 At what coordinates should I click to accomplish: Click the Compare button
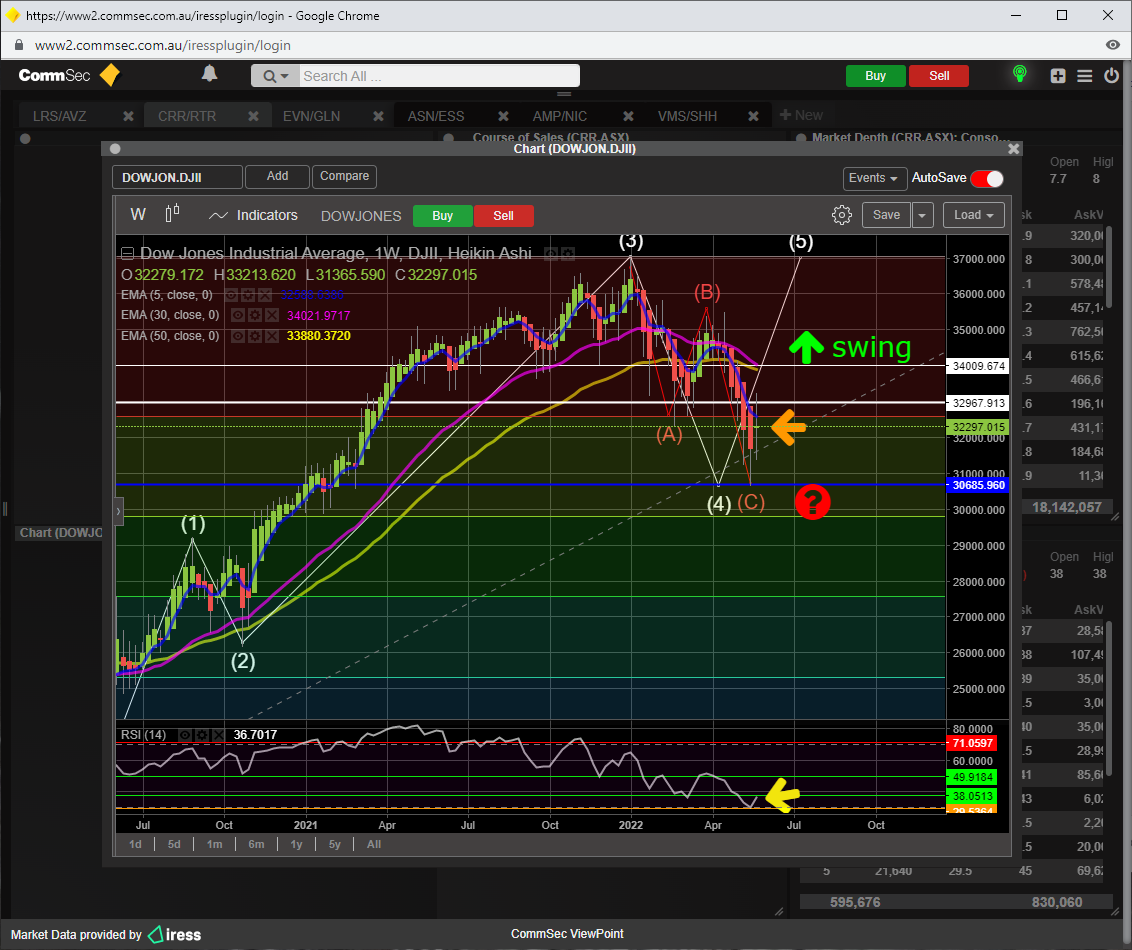tap(344, 176)
